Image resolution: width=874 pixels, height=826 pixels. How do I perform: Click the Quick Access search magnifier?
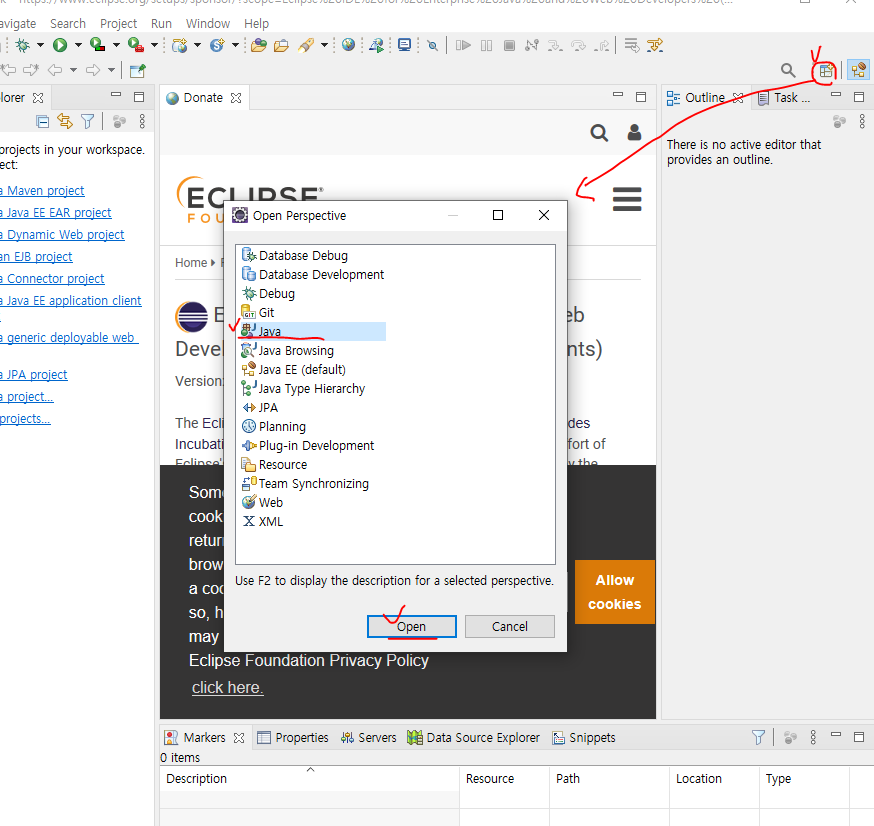point(788,70)
